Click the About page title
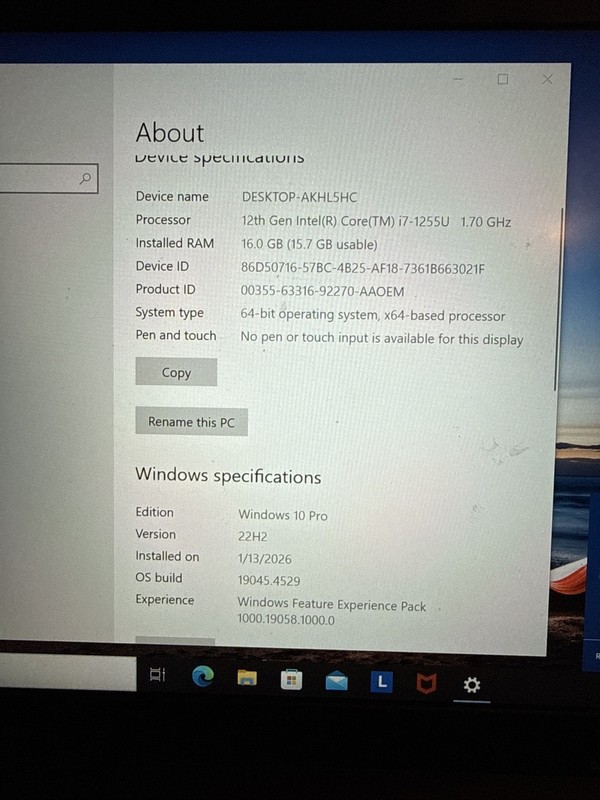 170,133
